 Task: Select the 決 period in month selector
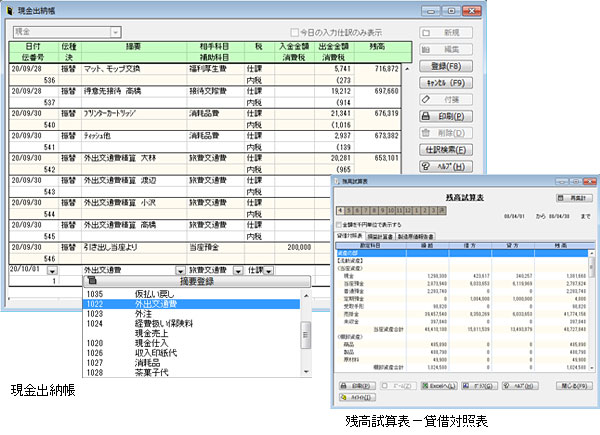pos(442,210)
